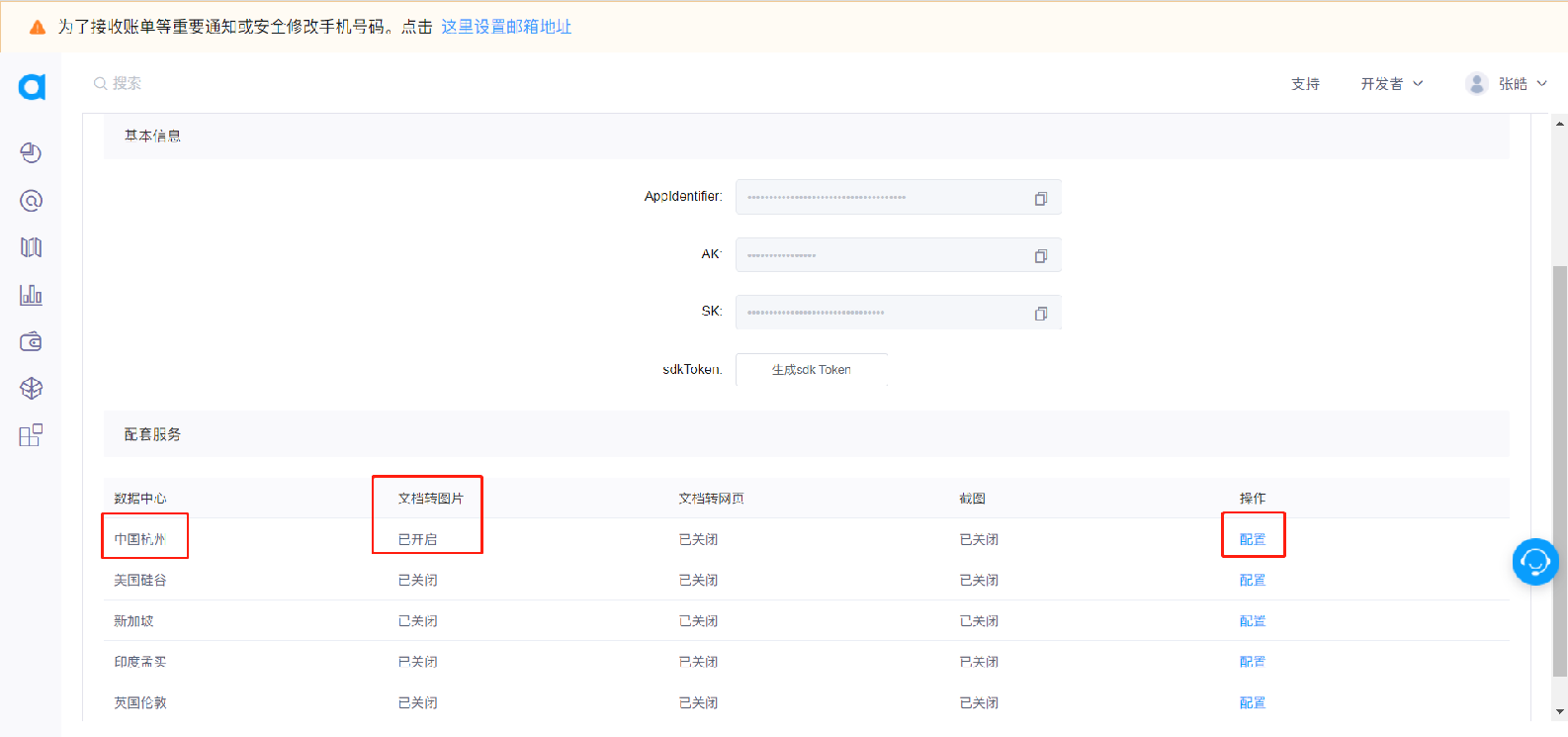Click the 操作 column header
1568x737 pixels.
pos(1253,499)
